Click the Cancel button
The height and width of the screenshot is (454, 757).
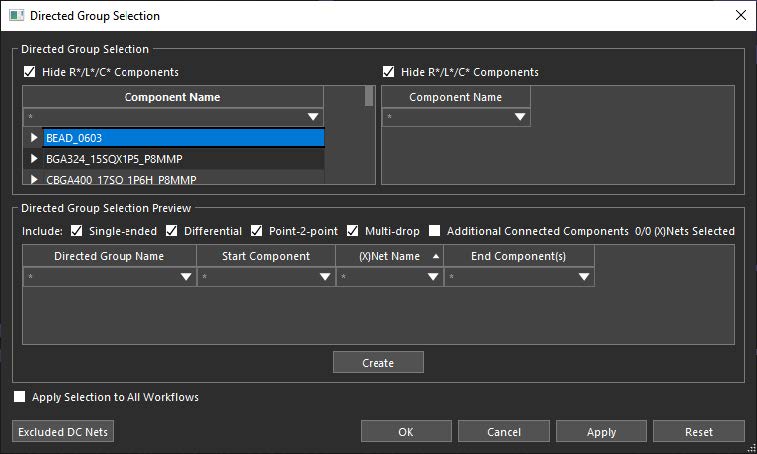[x=504, y=431]
